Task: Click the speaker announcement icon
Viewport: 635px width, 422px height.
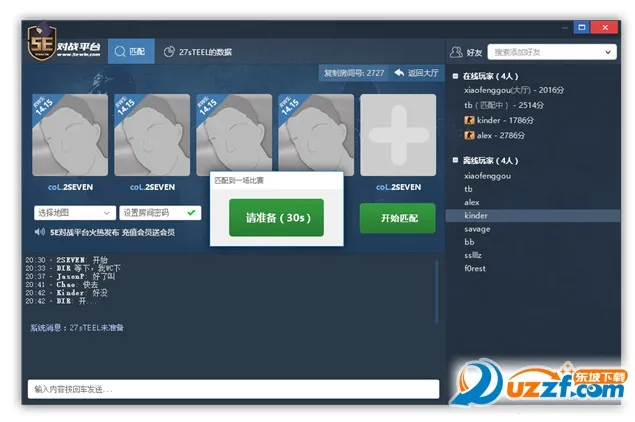Action: (39, 231)
